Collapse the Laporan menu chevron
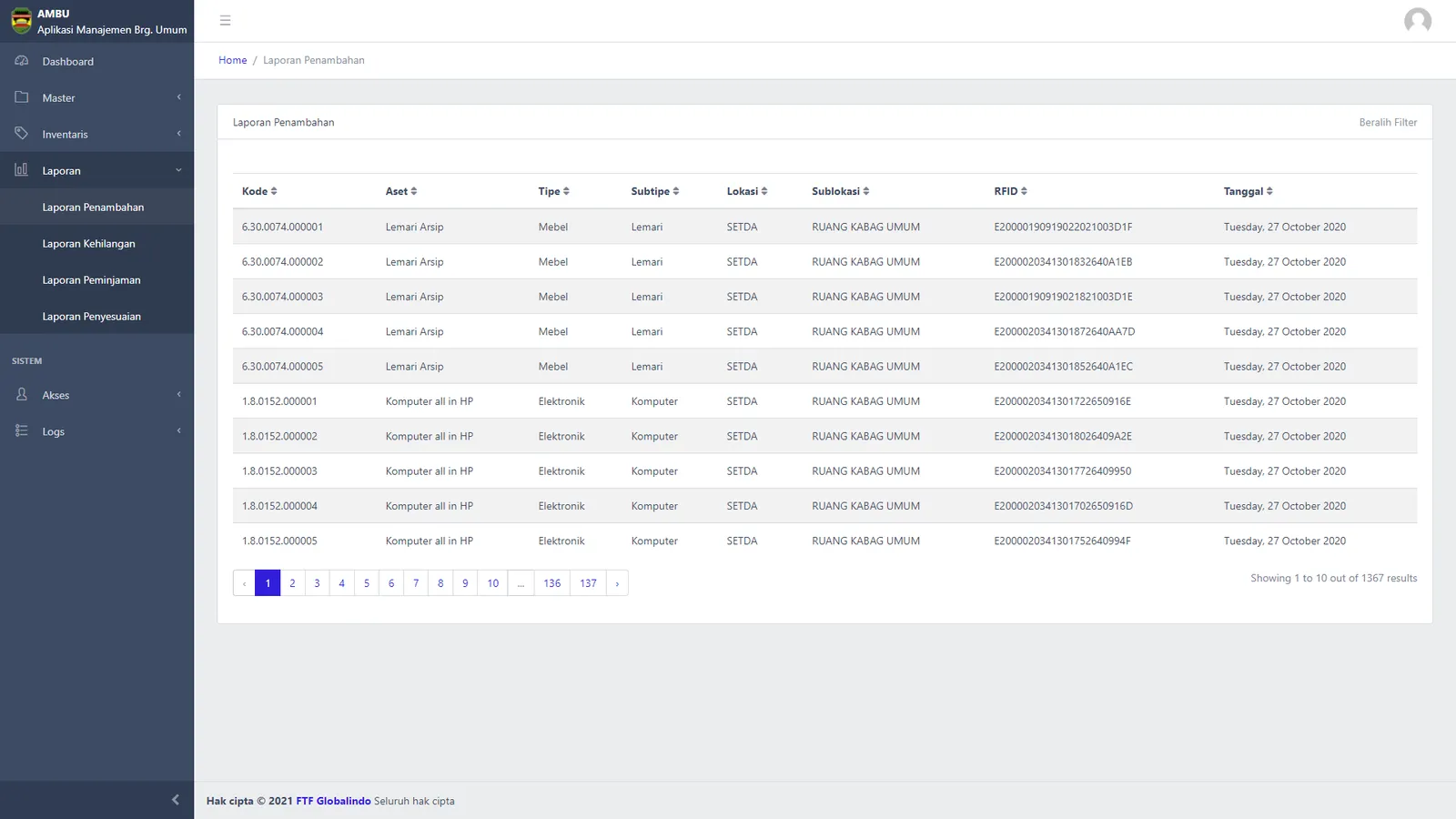This screenshot has height=819, width=1456. pos(178,170)
